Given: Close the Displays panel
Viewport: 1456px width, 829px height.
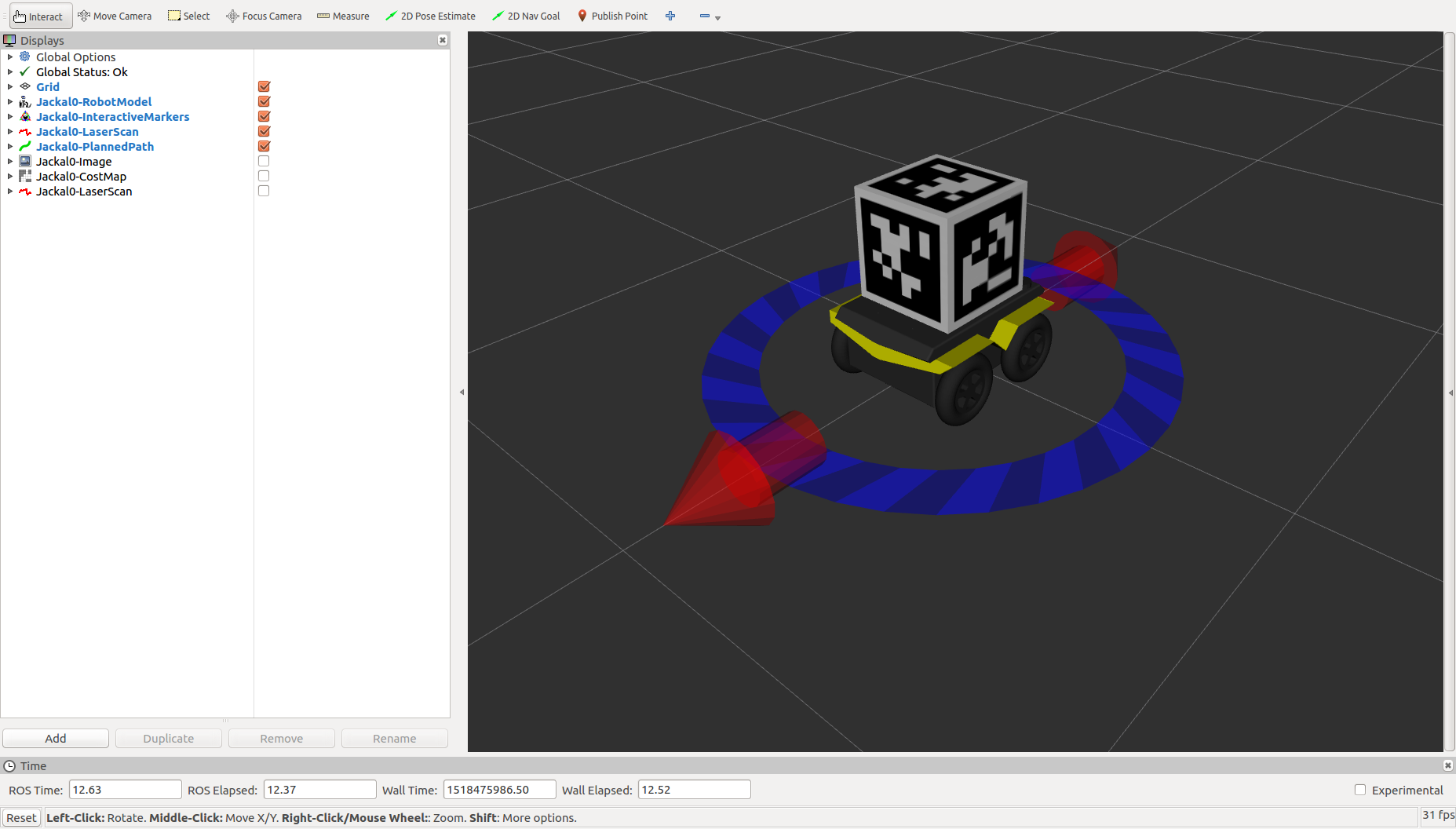Looking at the screenshot, I should (443, 40).
